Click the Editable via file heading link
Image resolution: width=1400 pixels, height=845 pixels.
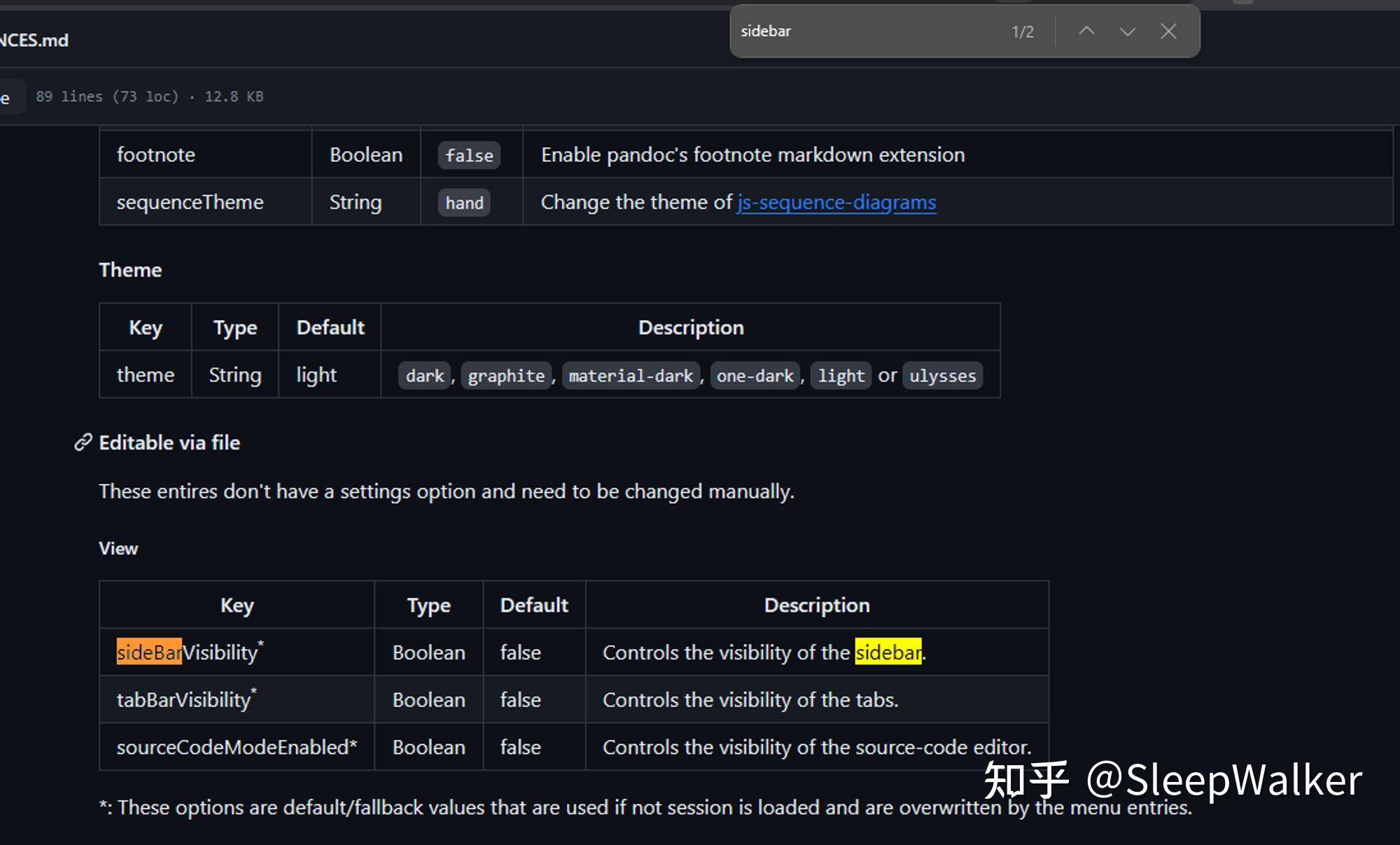(x=169, y=442)
